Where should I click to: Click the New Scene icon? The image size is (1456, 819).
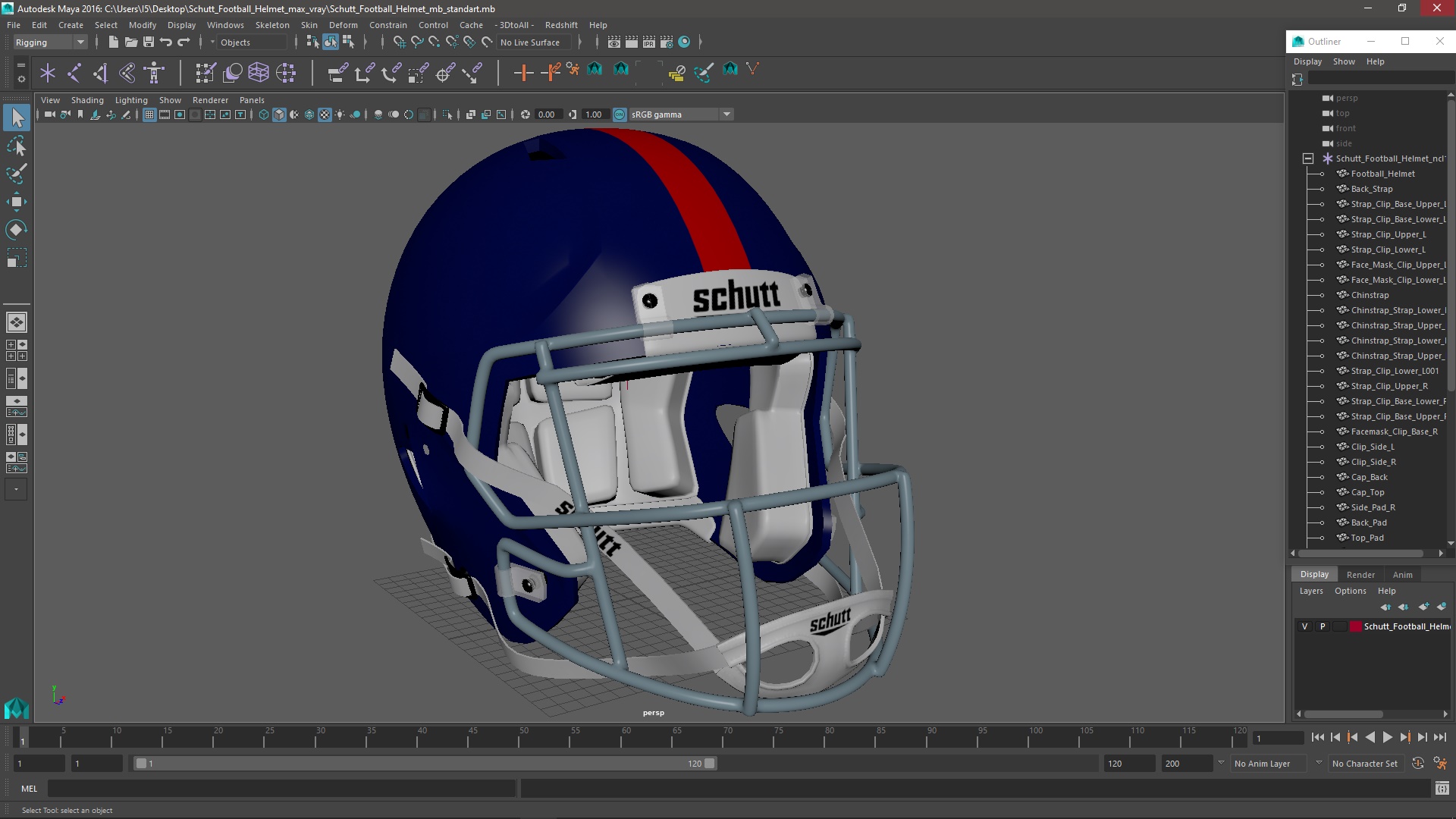(x=113, y=42)
